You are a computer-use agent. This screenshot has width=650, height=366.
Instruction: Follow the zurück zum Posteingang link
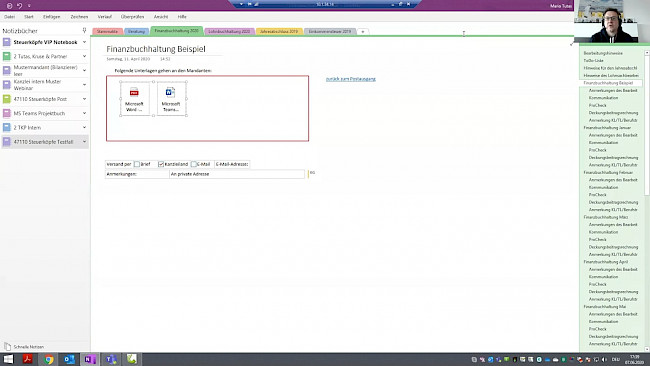click(351, 79)
